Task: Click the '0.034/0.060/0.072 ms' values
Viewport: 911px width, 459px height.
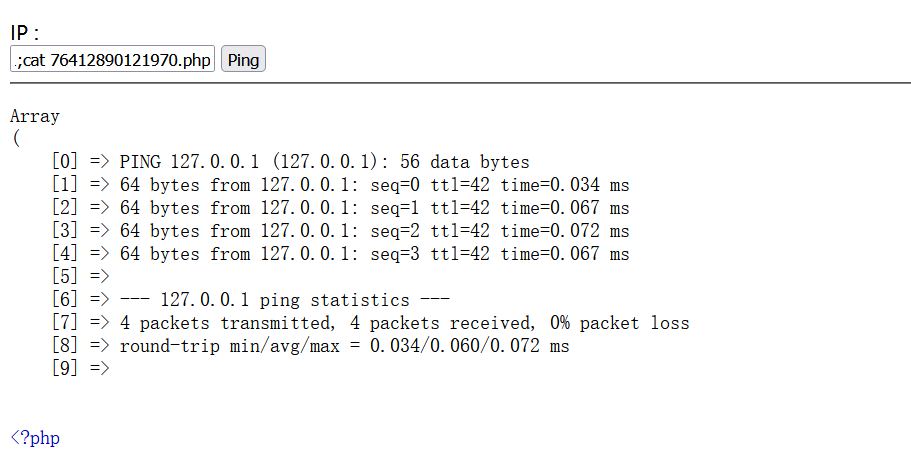Action: tap(469, 346)
